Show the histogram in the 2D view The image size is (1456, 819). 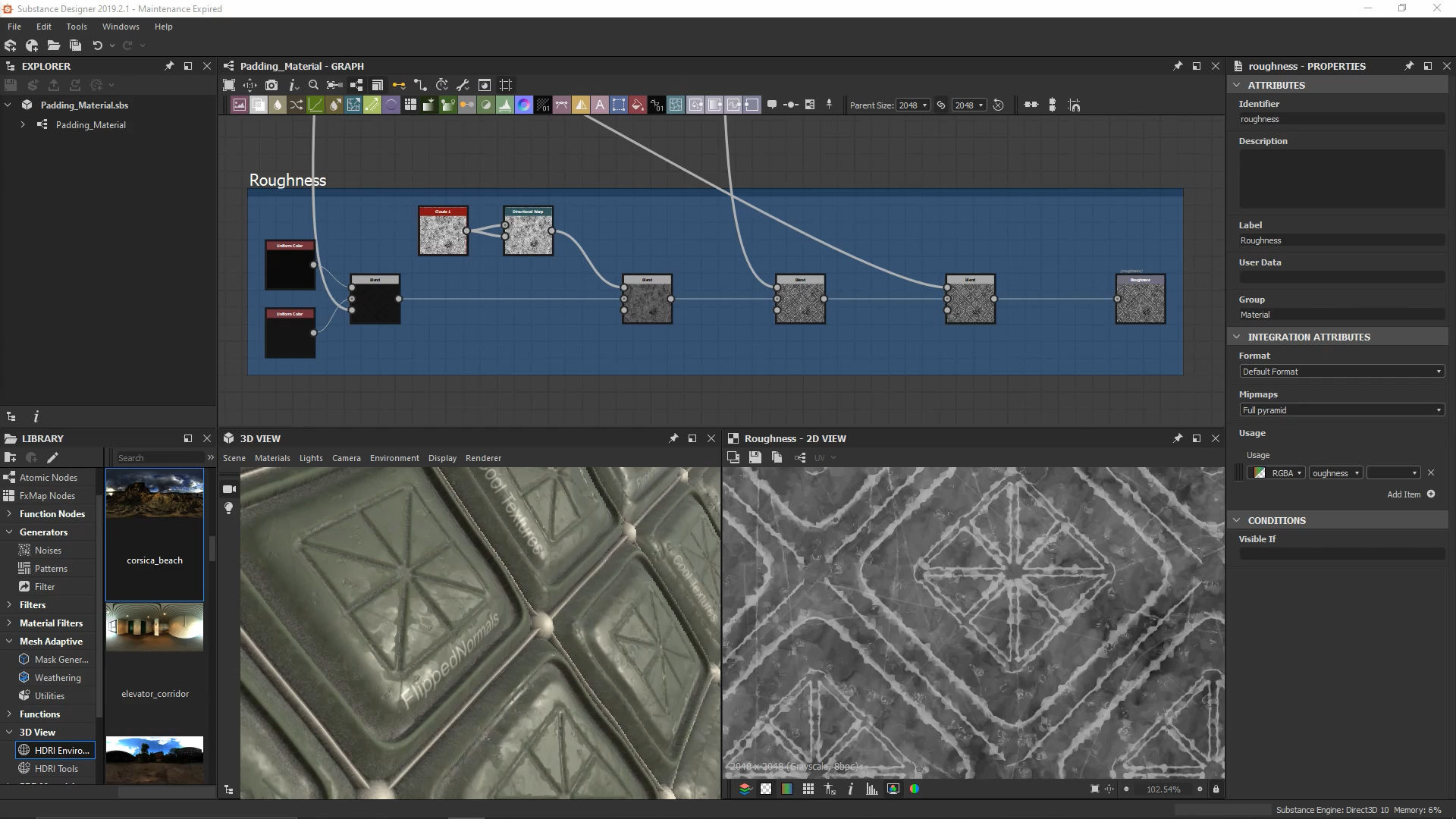tap(872, 789)
